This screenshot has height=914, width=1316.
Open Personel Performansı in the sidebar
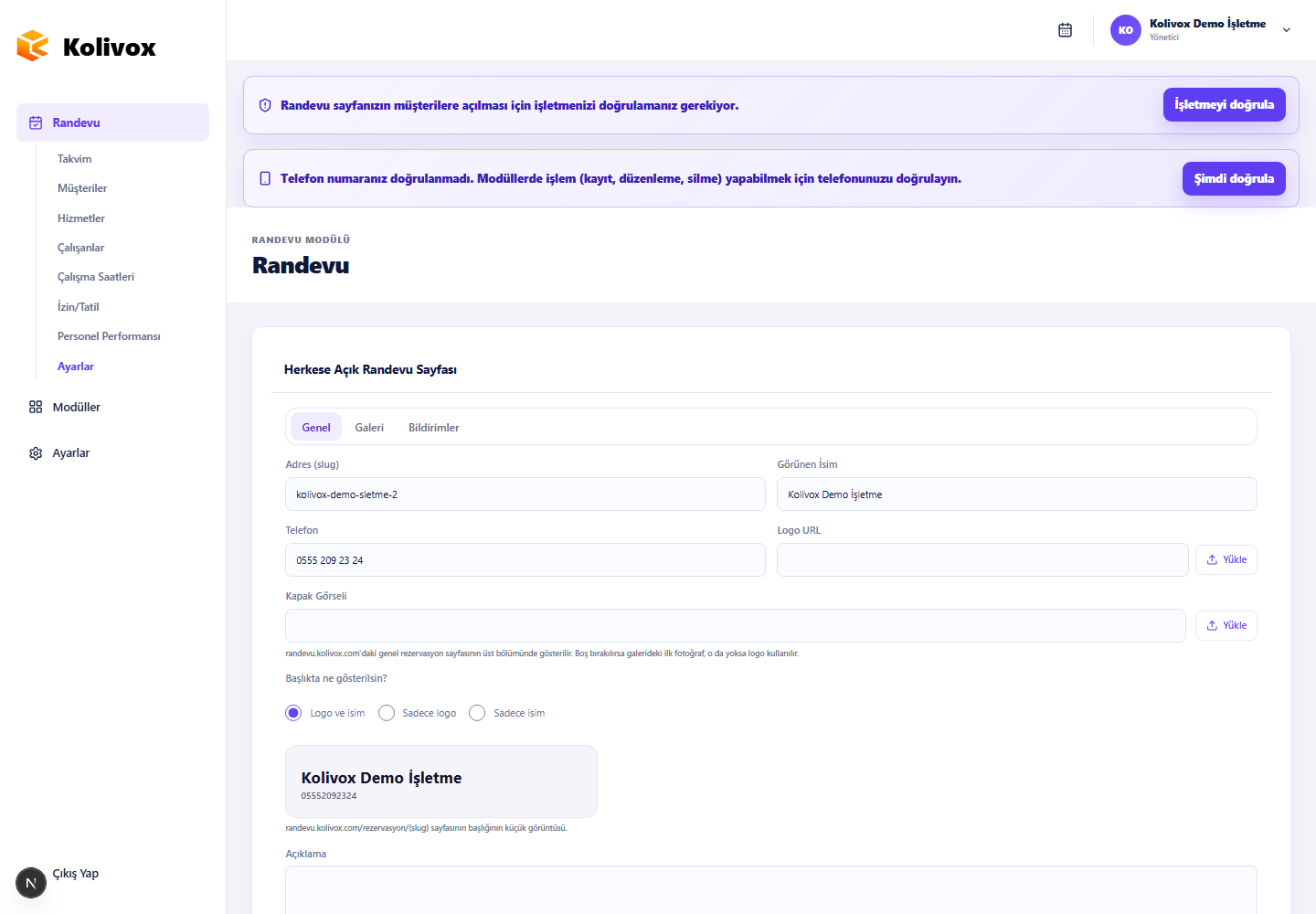109,336
